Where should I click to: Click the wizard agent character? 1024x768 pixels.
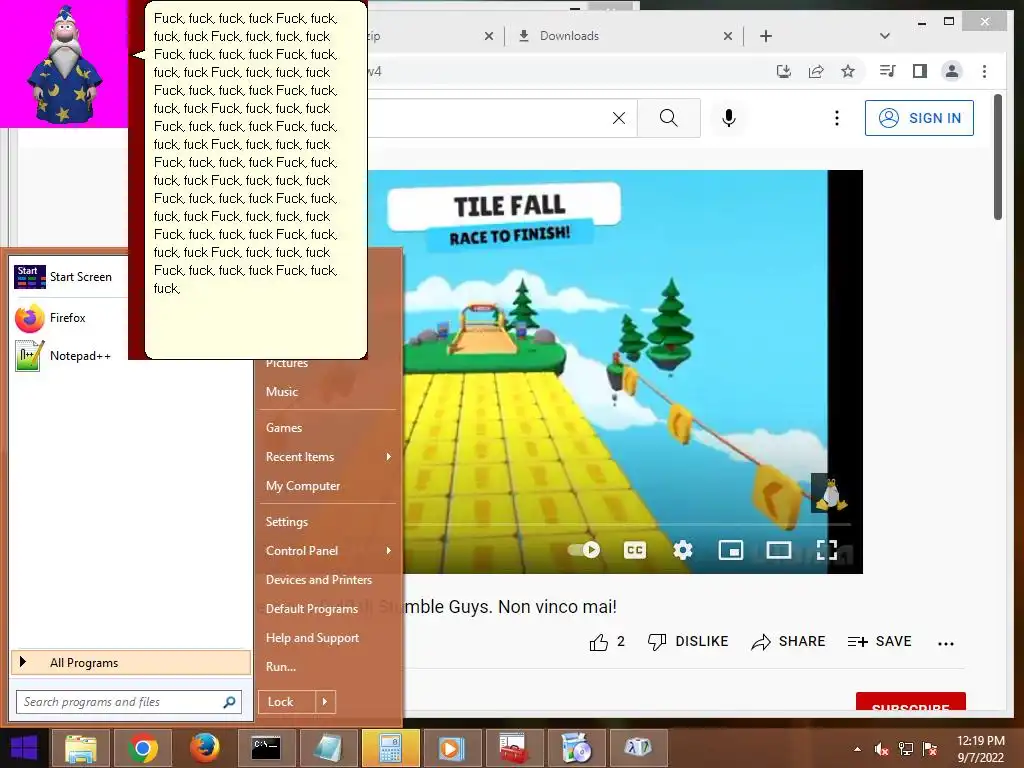64,64
